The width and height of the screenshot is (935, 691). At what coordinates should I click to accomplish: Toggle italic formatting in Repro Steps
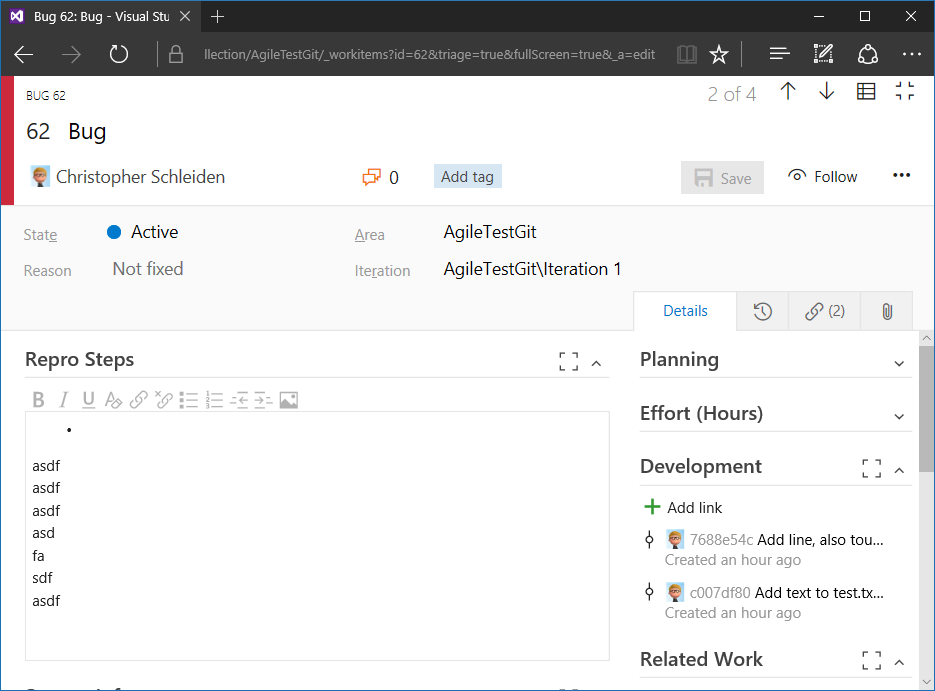[63, 399]
